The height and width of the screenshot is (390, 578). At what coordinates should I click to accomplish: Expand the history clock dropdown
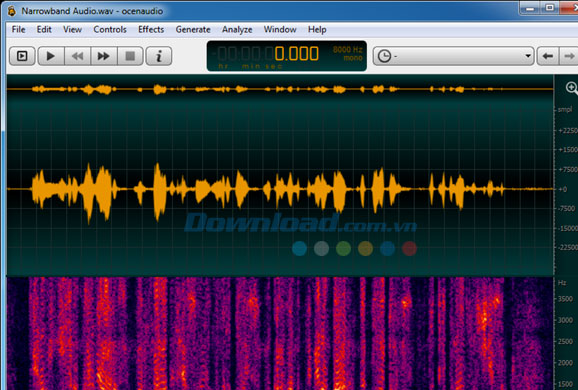[x=453, y=56]
